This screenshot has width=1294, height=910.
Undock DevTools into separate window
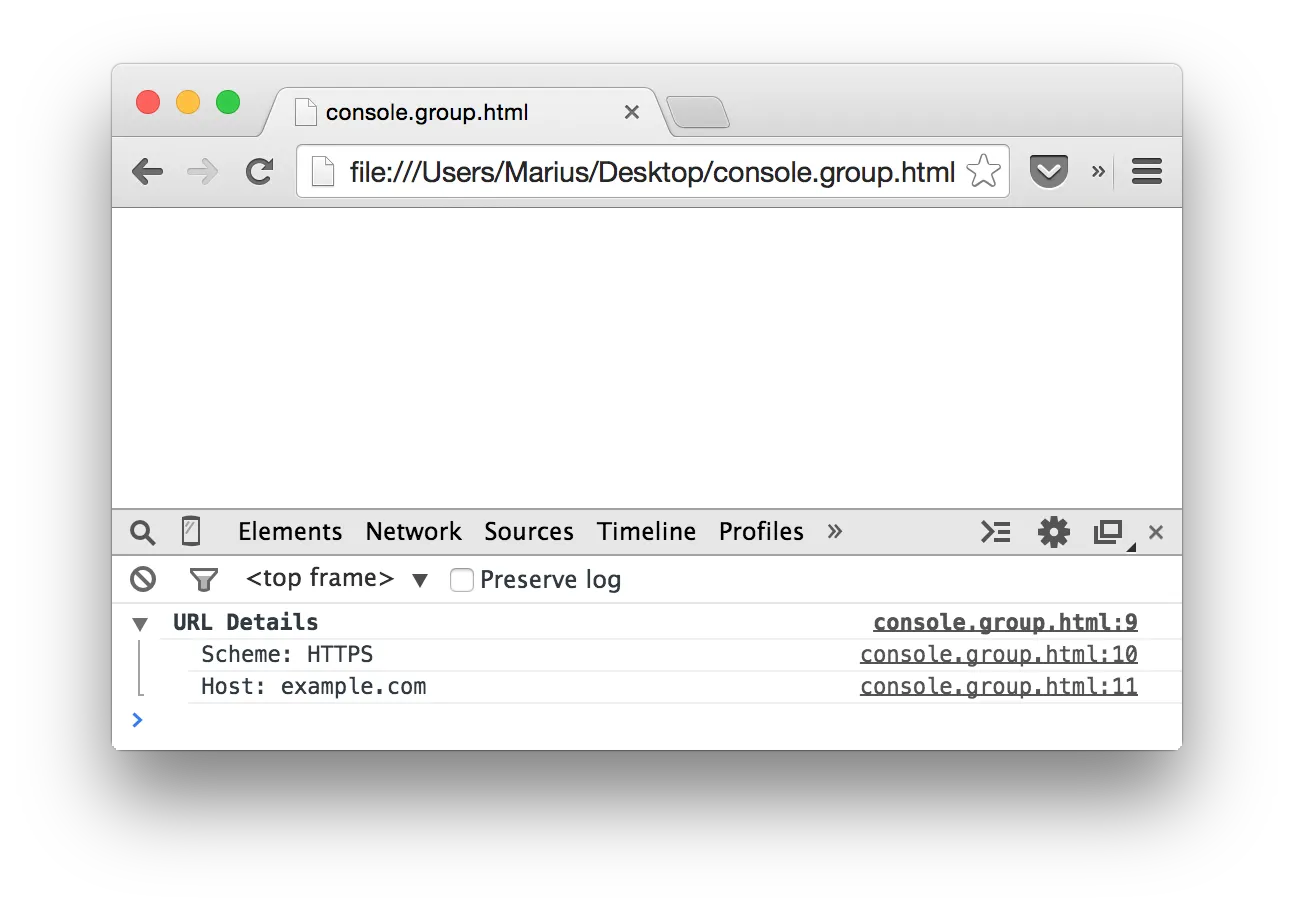click(x=1109, y=531)
